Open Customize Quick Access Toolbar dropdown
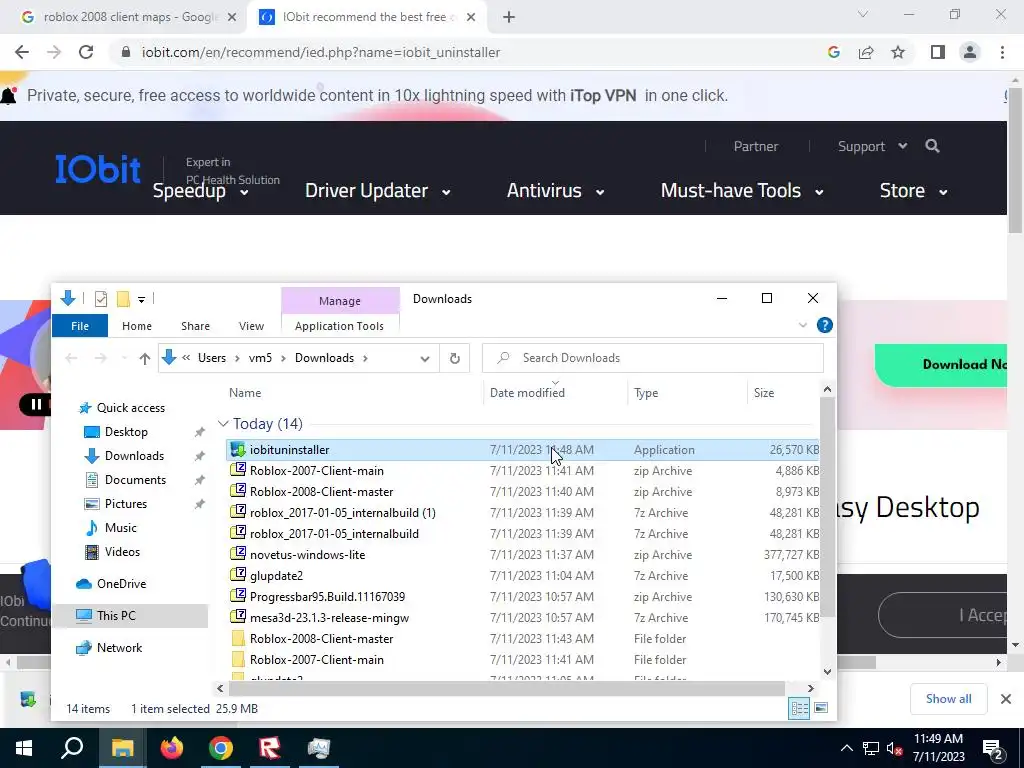The height and width of the screenshot is (768, 1024). 141,300
